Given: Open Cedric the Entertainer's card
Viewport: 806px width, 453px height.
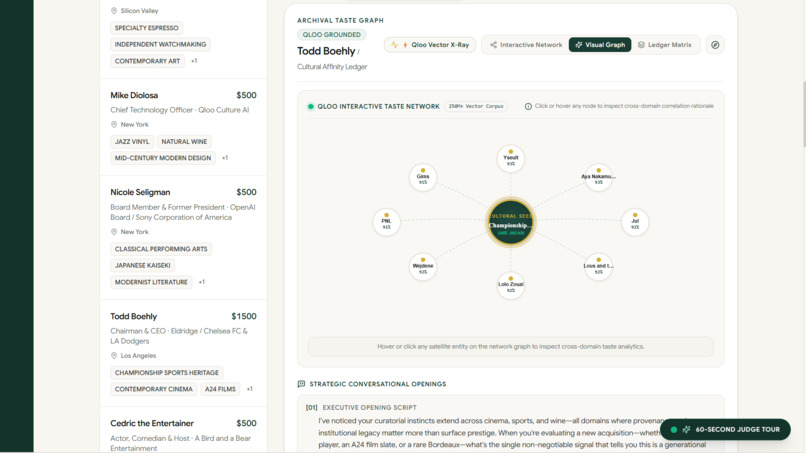Looking at the screenshot, I should coord(183,430).
